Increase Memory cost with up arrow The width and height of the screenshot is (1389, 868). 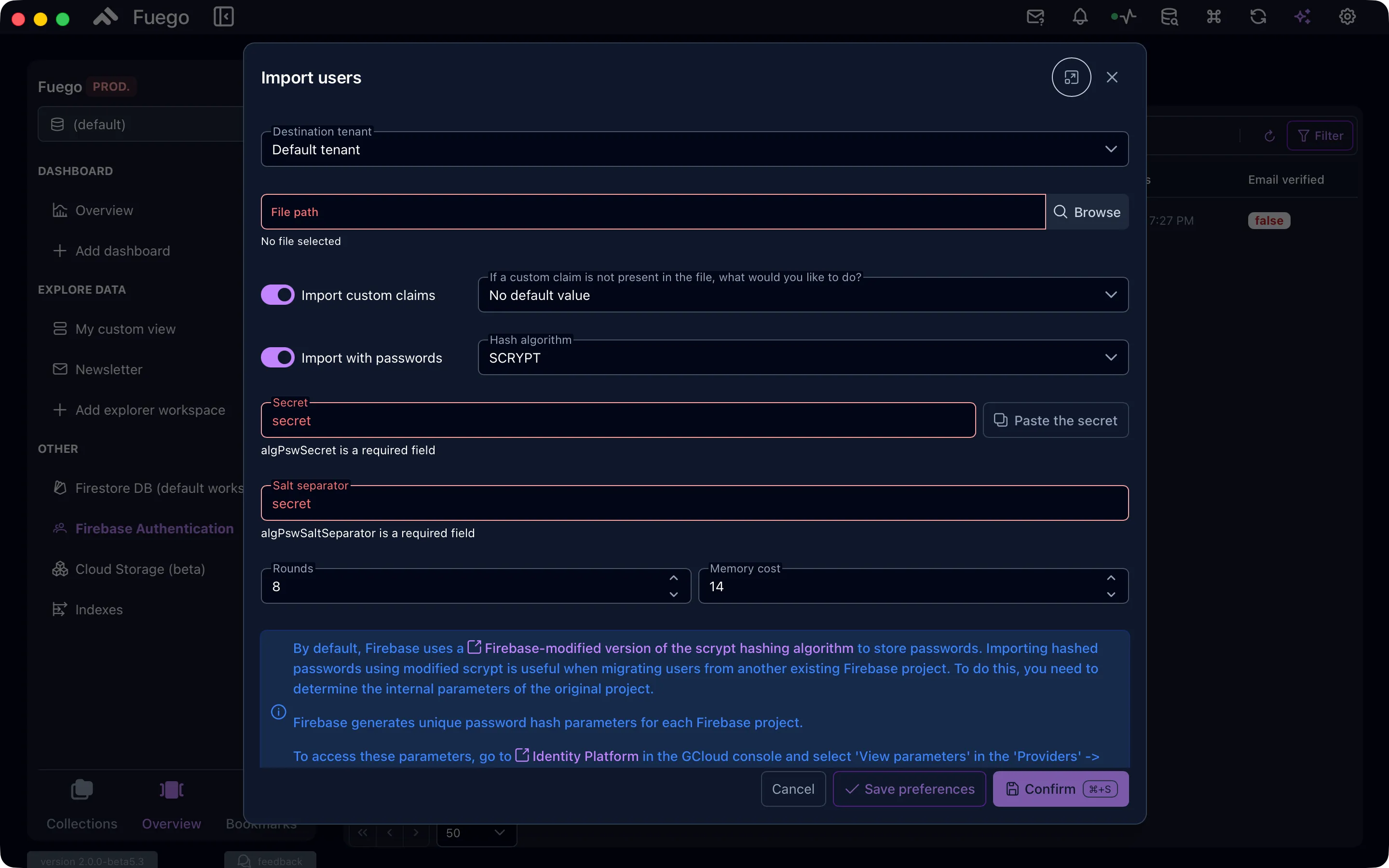1111,578
